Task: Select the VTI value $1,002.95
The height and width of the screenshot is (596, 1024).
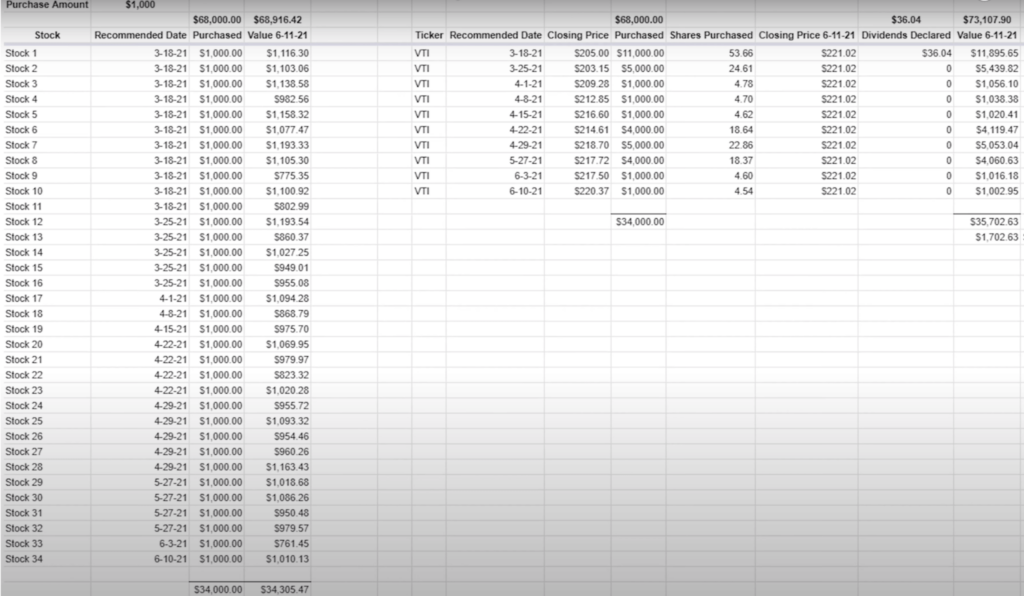Action: click(x=996, y=191)
